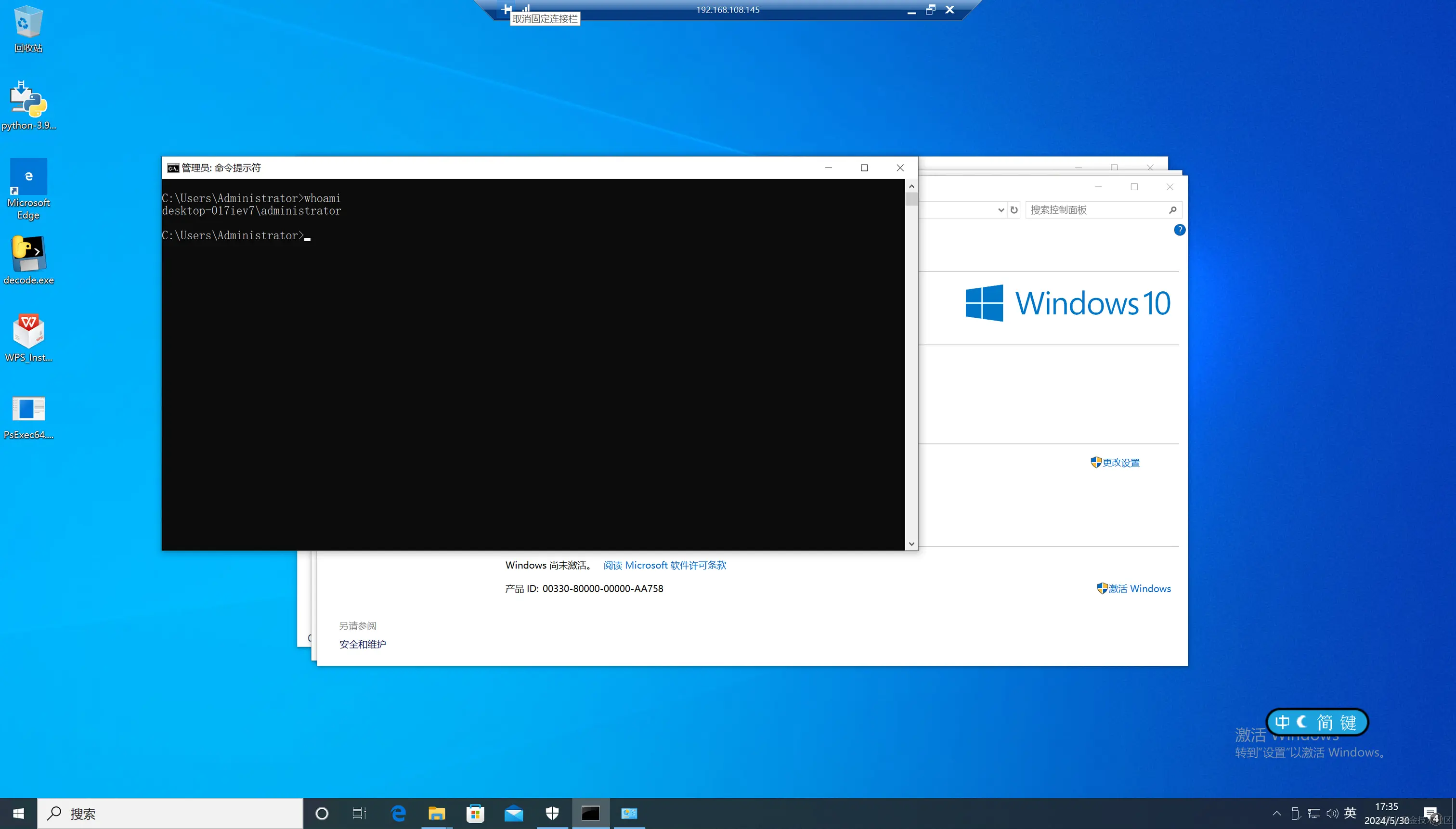Expand the control panel address bar dropdown
The image size is (1456, 829).
click(1001, 210)
